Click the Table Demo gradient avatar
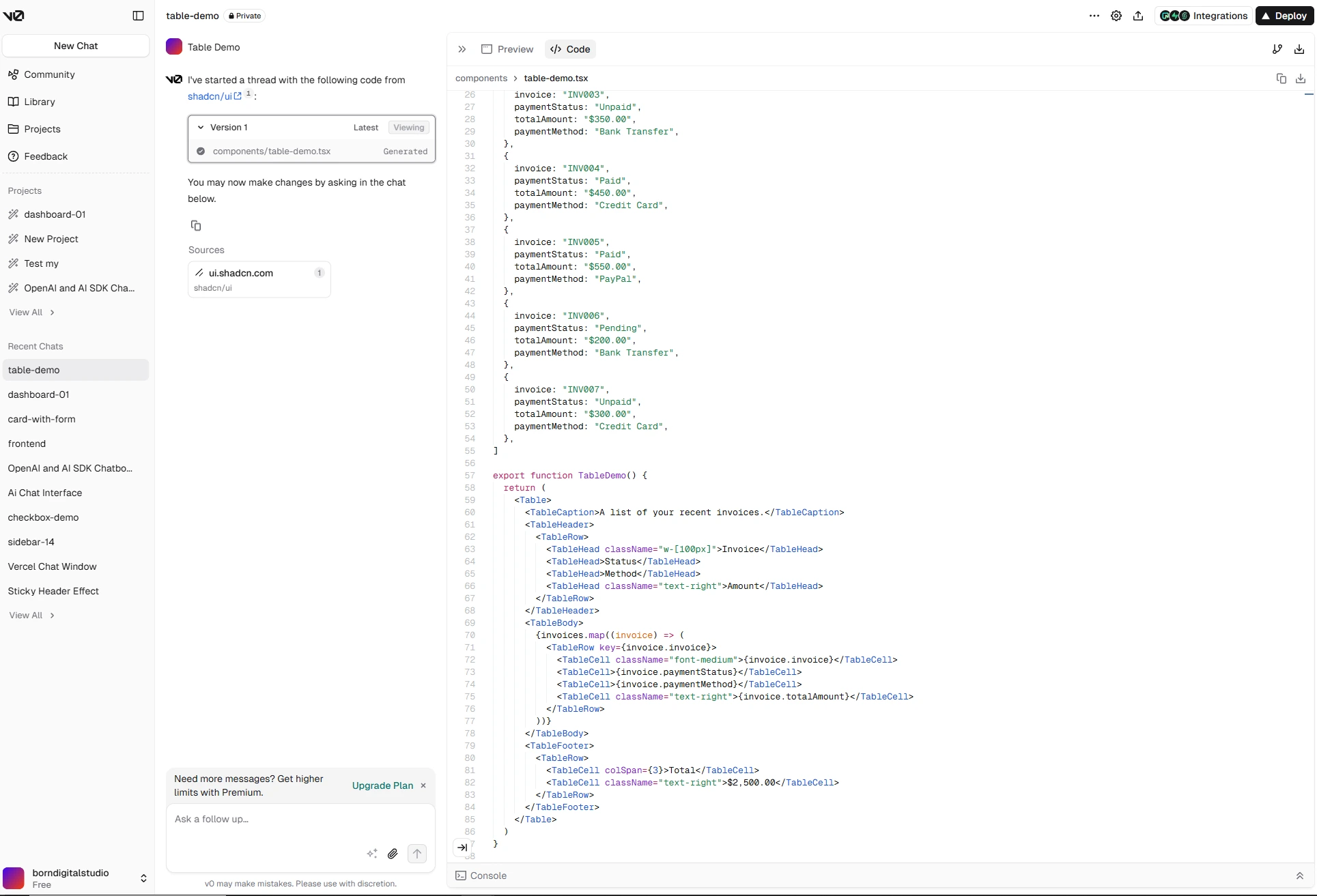1317x896 pixels. [174, 46]
